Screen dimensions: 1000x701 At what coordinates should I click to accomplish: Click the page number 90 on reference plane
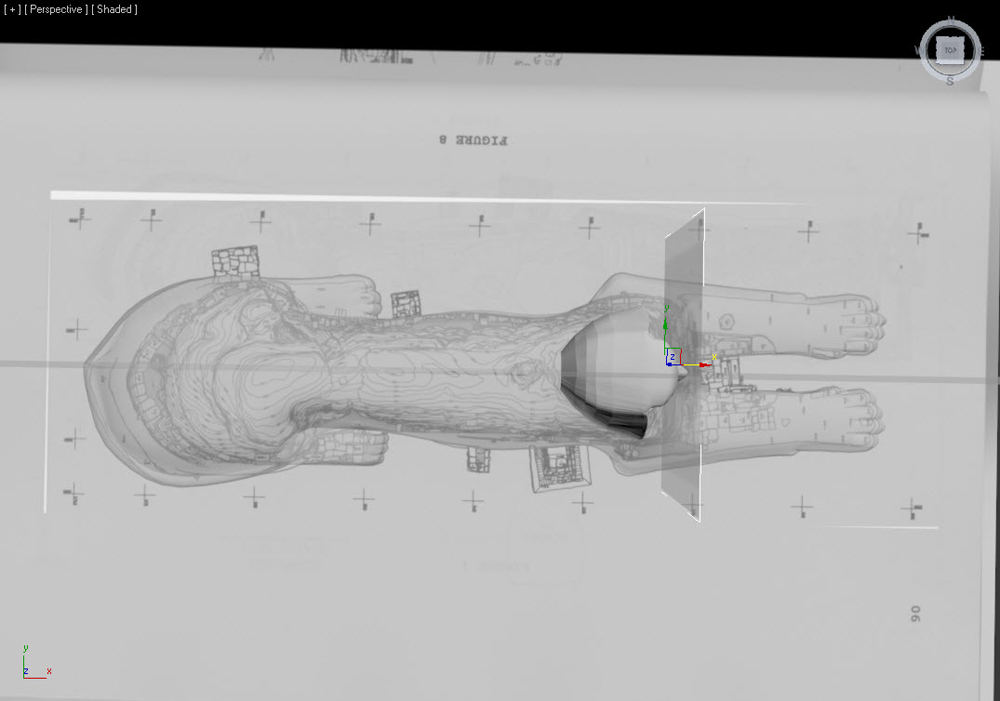click(x=915, y=614)
